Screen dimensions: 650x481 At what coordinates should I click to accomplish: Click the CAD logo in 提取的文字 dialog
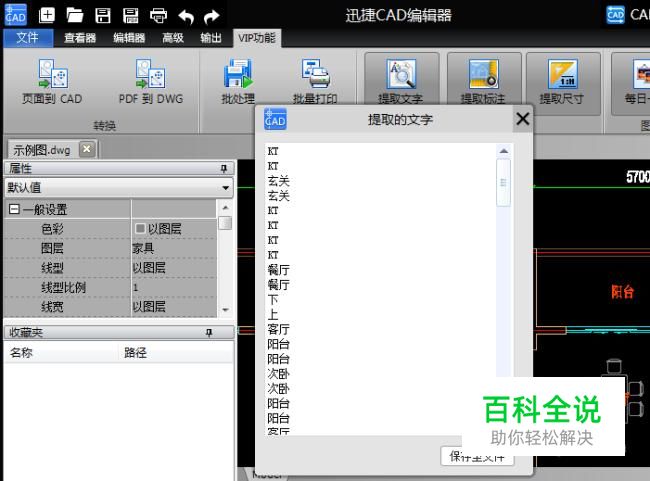275,119
